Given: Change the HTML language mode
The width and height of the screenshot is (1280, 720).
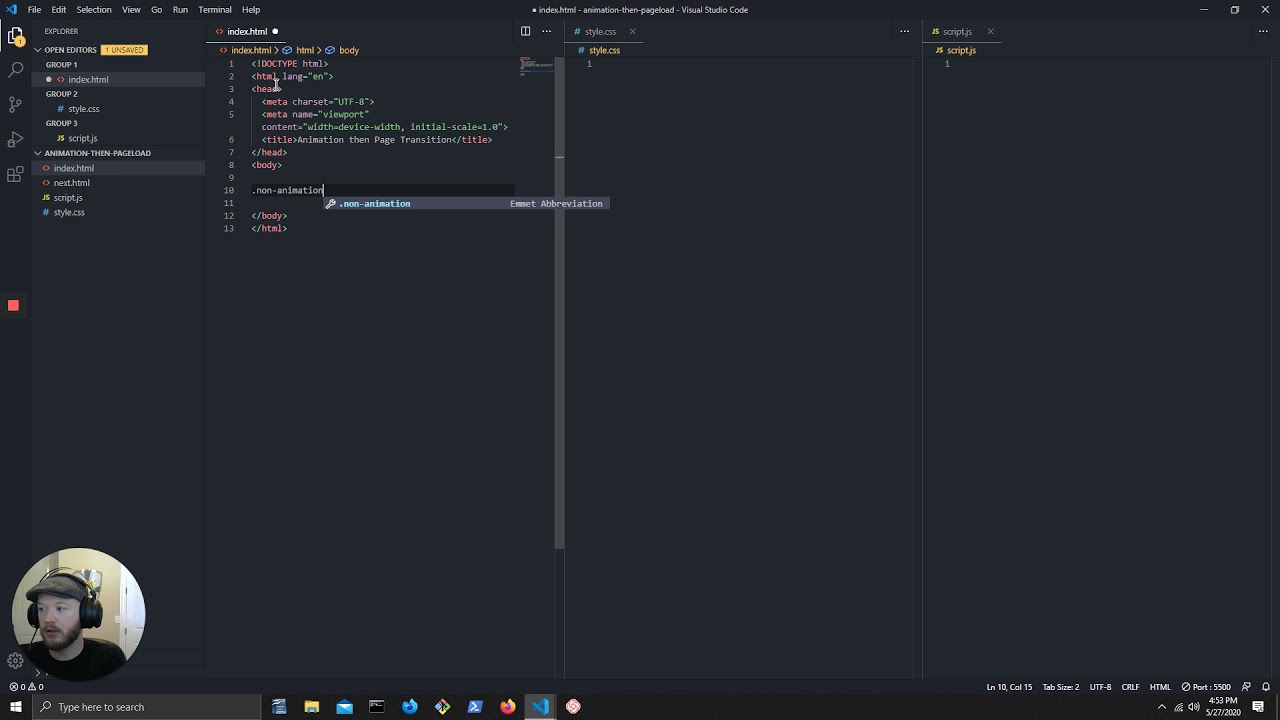Looking at the screenshot, I should point(1160,687).
